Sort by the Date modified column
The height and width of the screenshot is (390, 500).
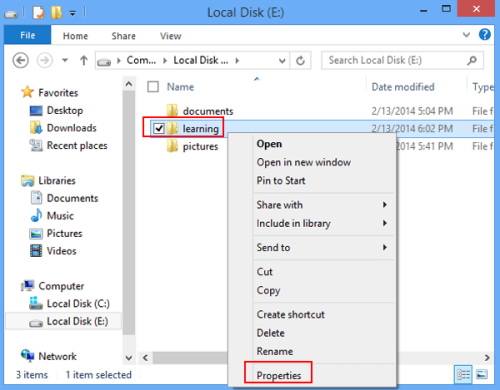tap(403, 87)
